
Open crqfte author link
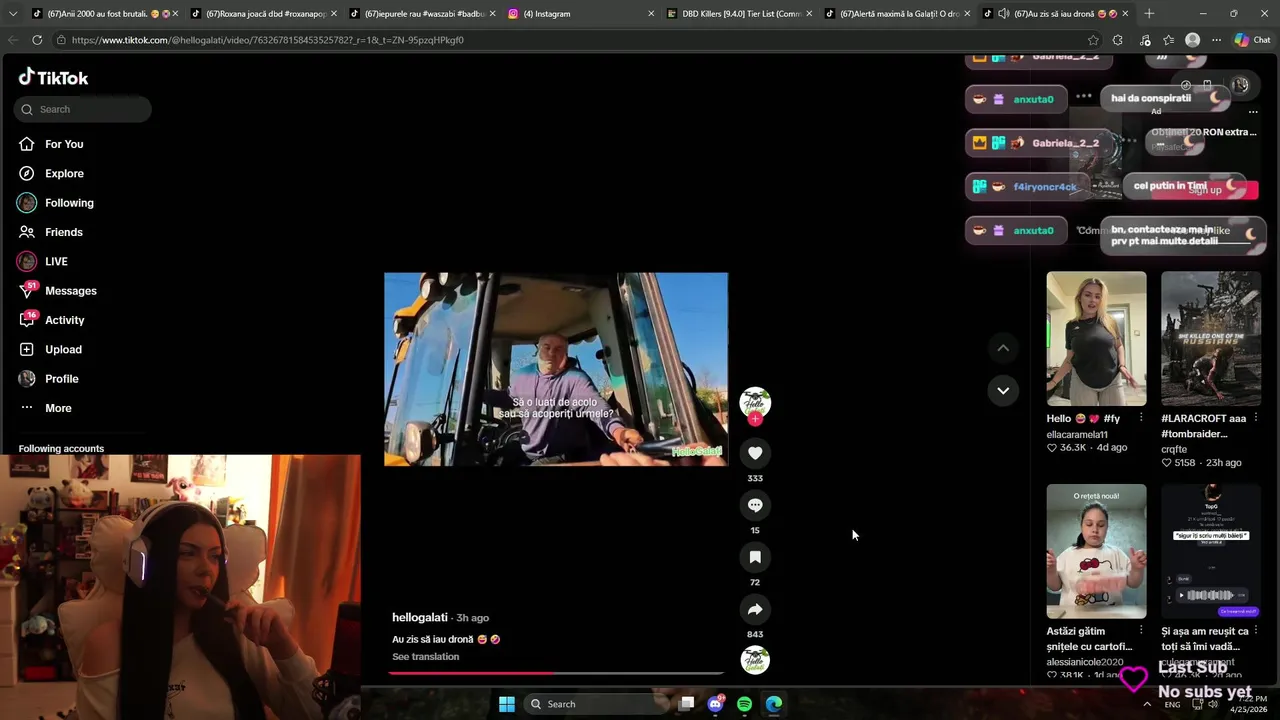[1174, 450]
